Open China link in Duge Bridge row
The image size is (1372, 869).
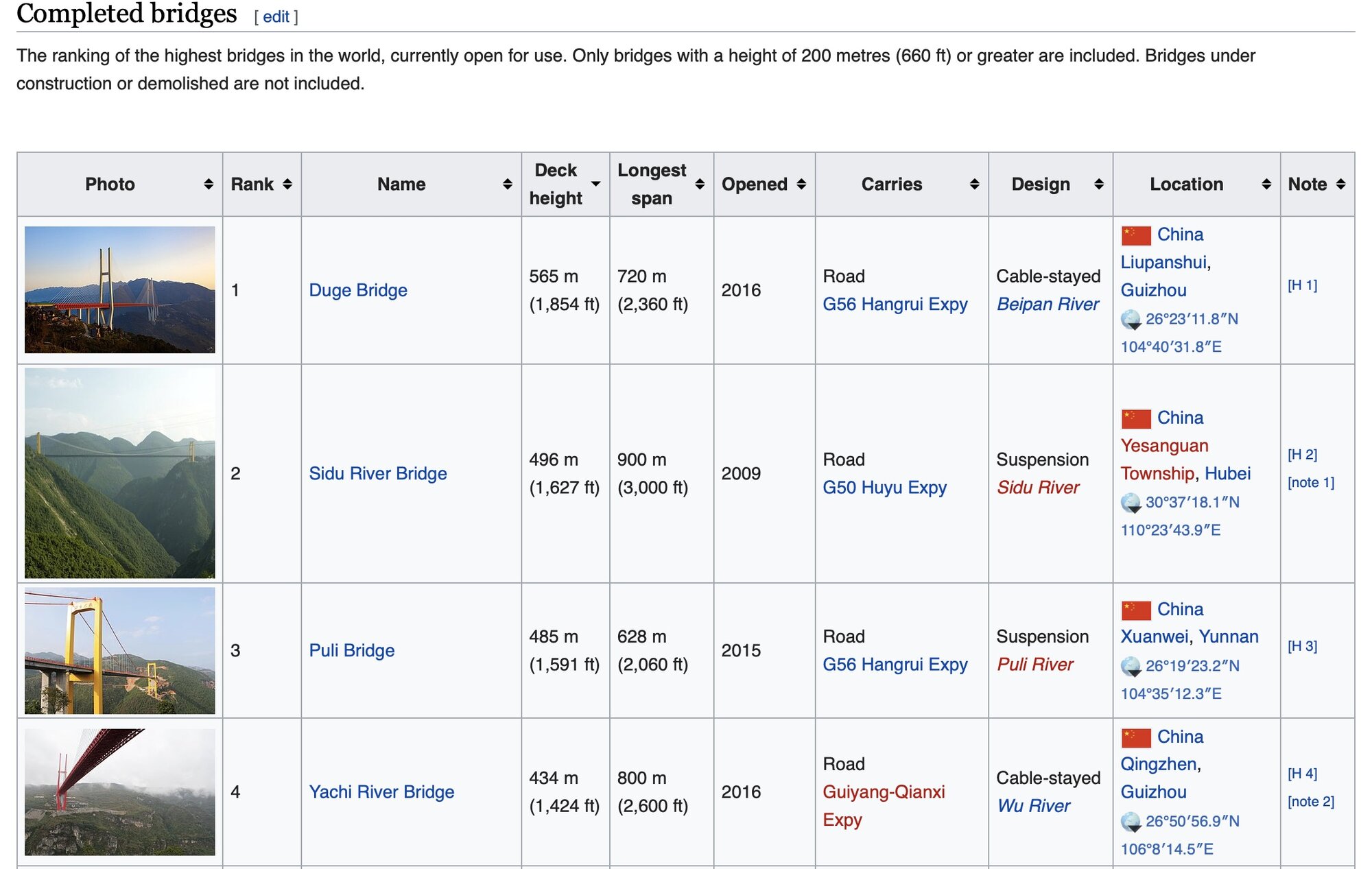[1180, 235]
